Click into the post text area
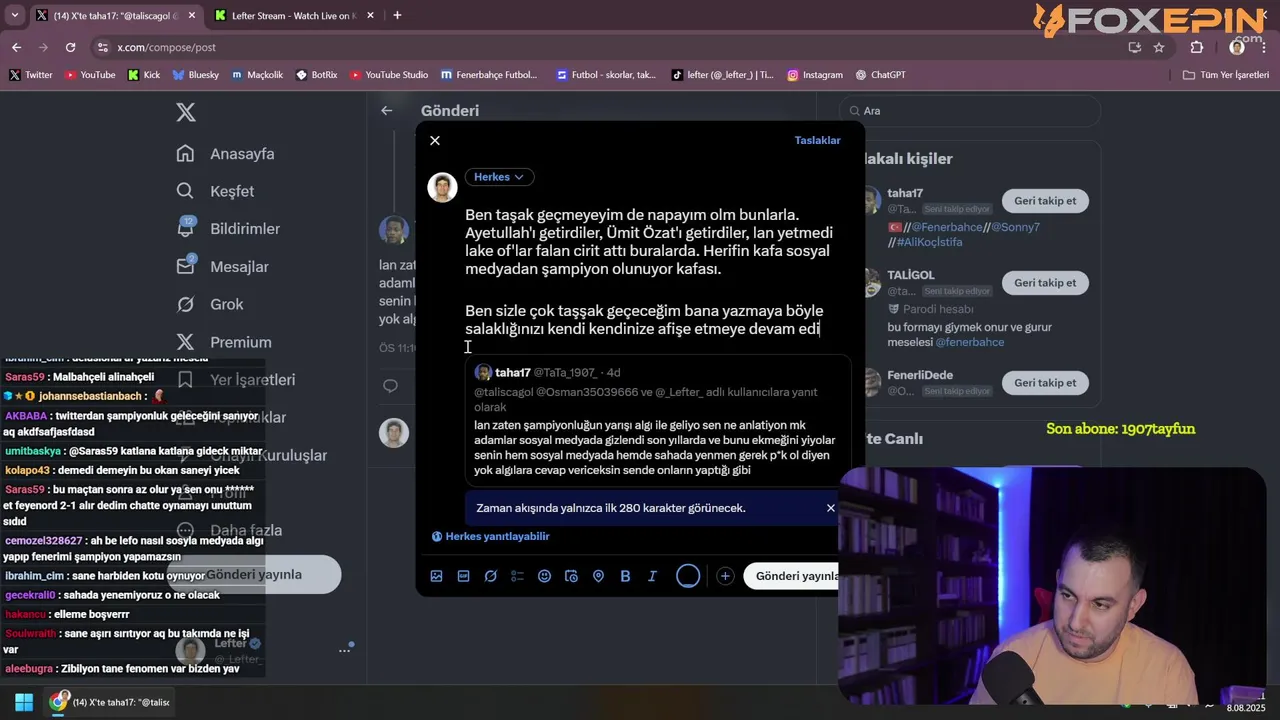 pyautogui.click(x=650, y=271)
